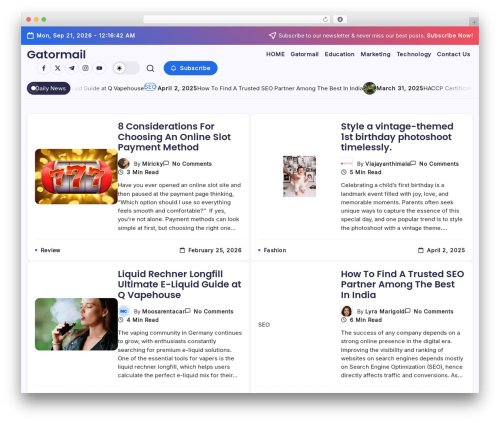Open the Marketing menu item

(375, 54)
